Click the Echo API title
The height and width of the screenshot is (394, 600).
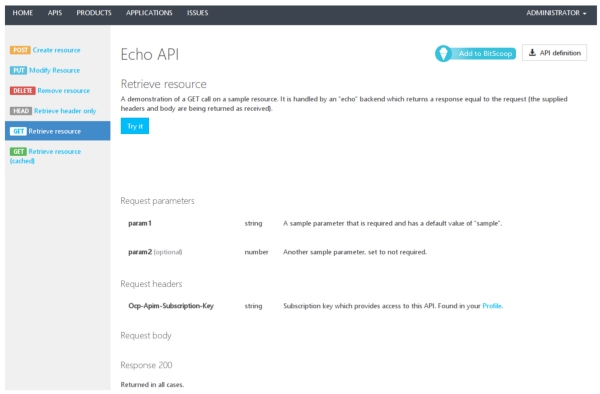click(x=150, y=54)
